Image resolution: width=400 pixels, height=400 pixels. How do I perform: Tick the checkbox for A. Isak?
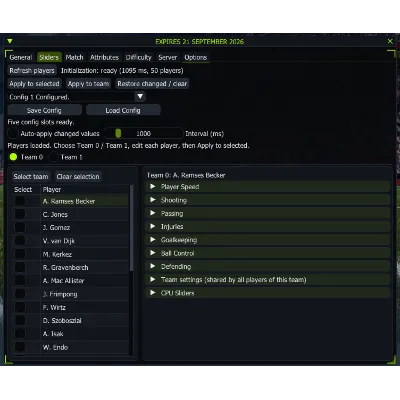point(20,334)
